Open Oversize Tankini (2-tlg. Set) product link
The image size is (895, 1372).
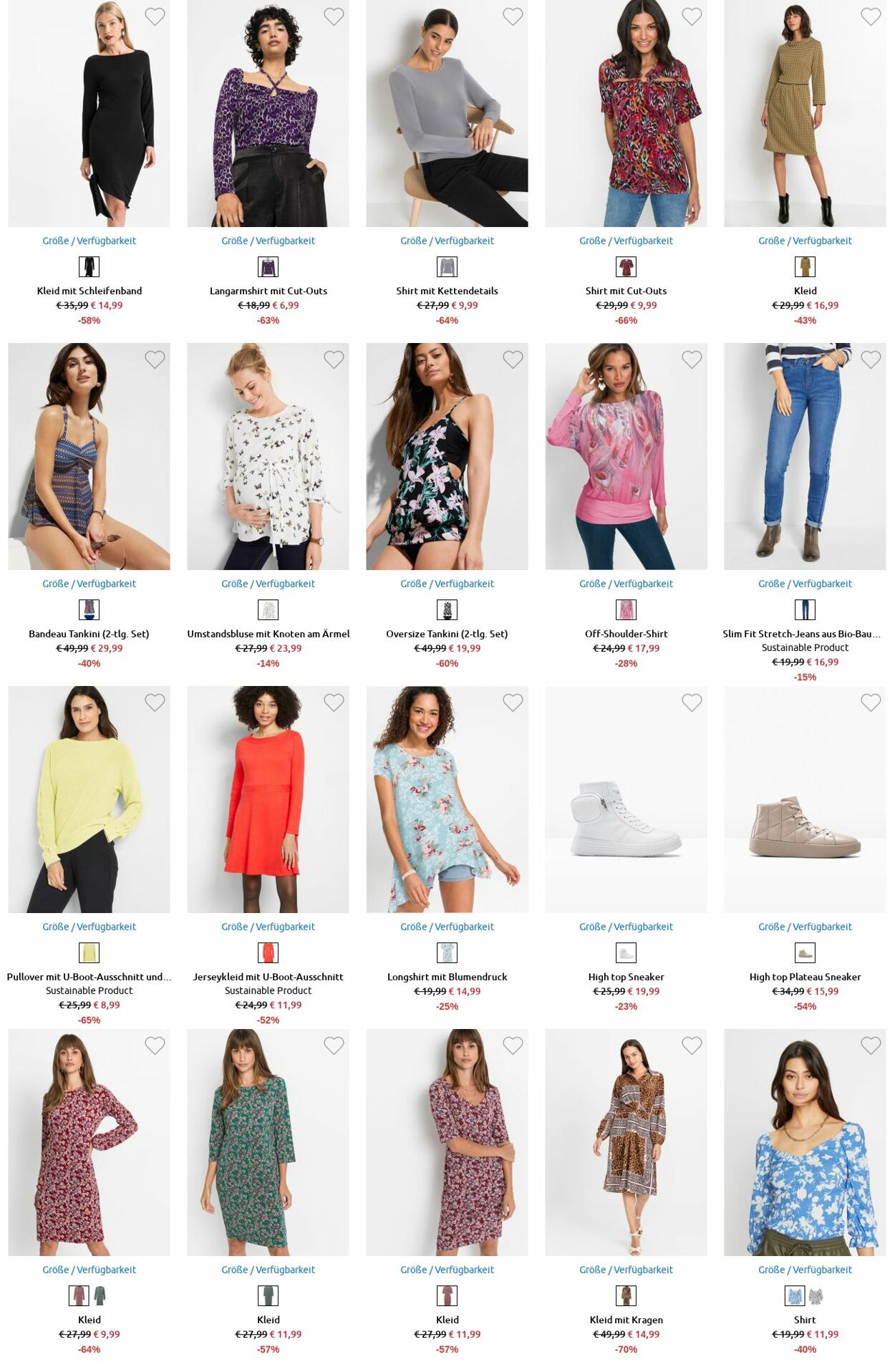point(447,634)
